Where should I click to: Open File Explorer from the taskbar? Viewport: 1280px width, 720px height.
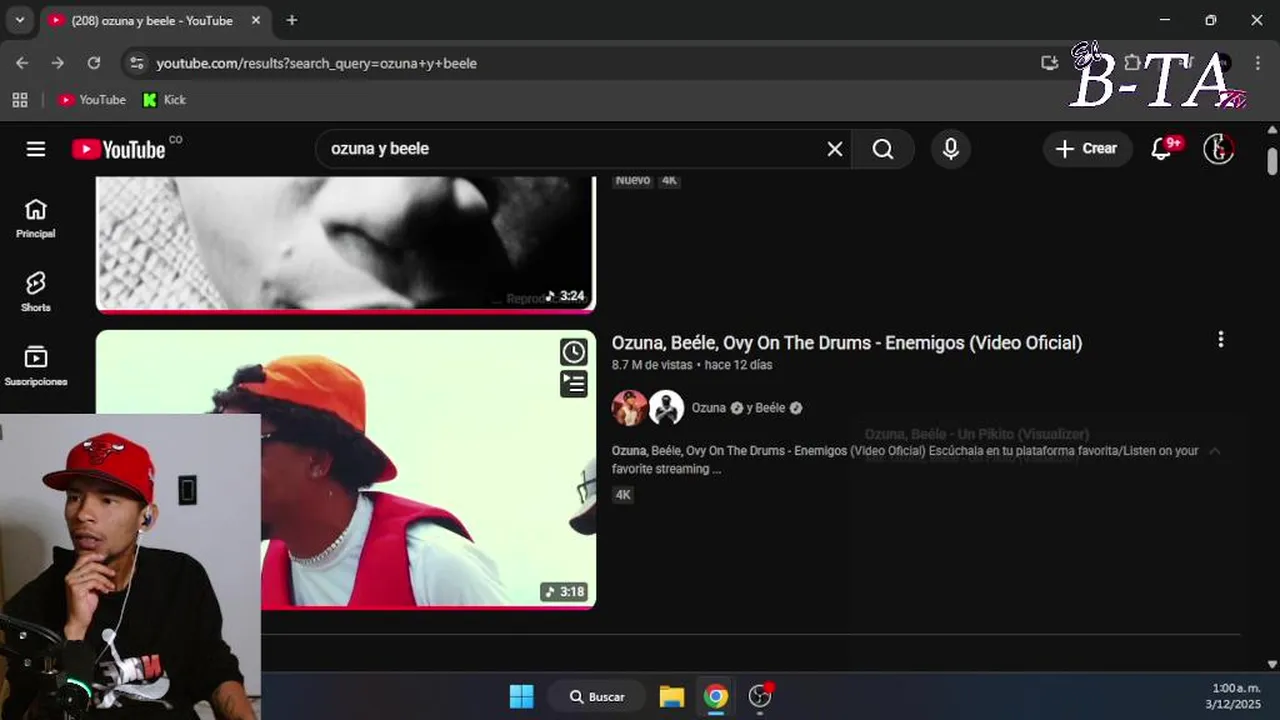pos(671,697)
